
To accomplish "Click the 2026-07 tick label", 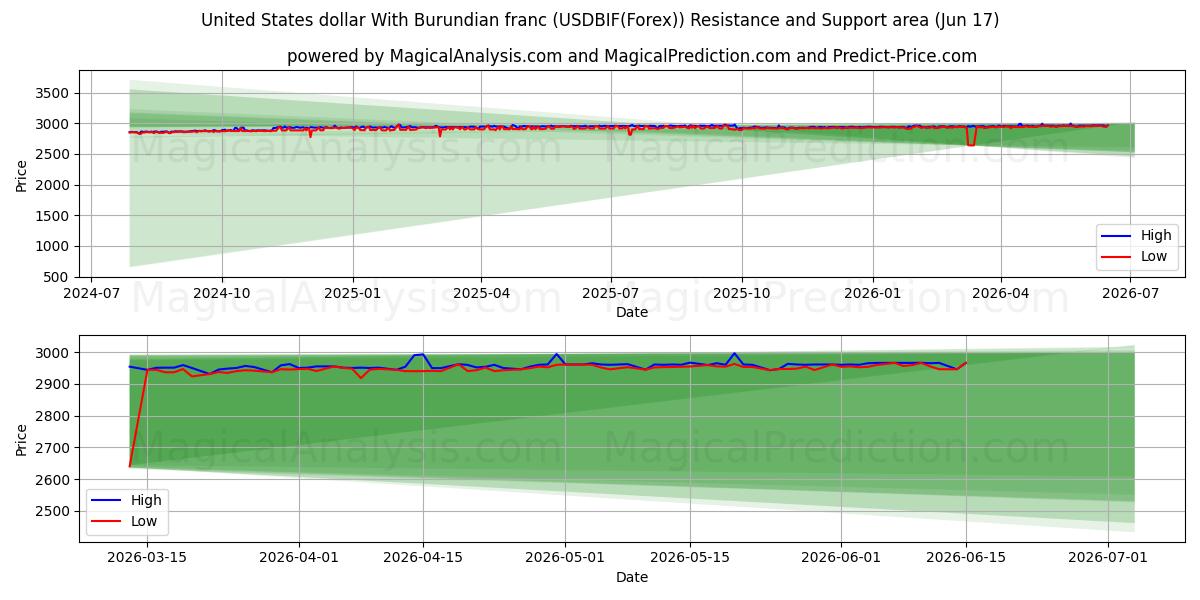I will point(1131,294).
